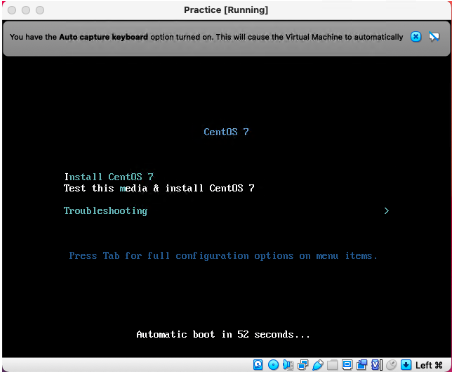Click the virtualization features V icon

coord(377,365)
